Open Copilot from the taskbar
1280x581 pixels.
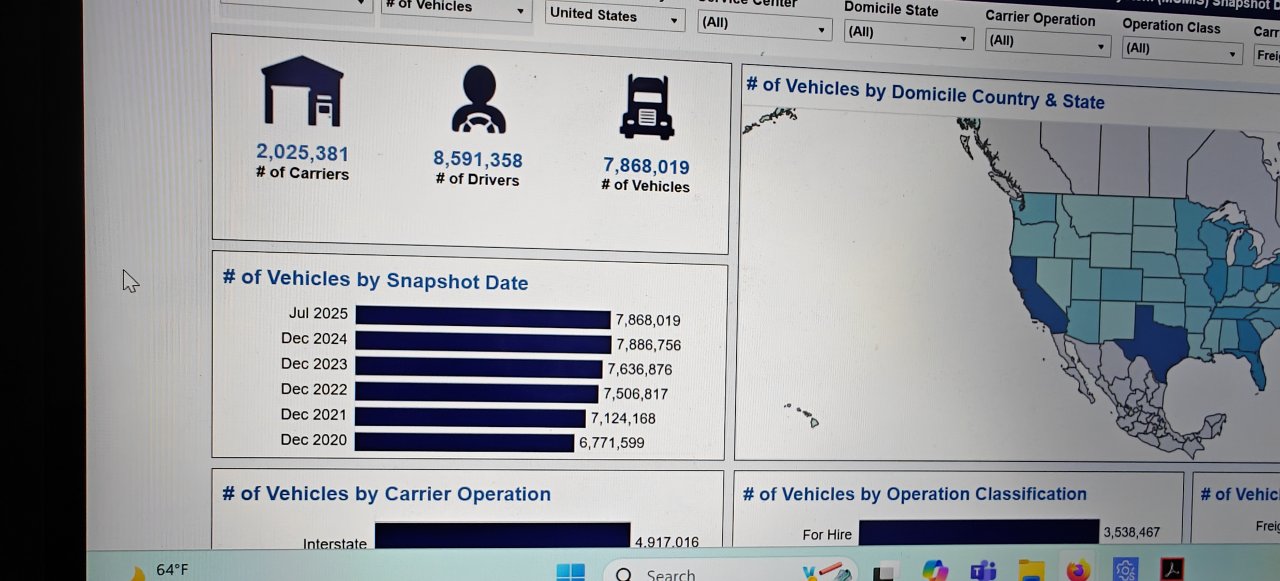point(935,571)
